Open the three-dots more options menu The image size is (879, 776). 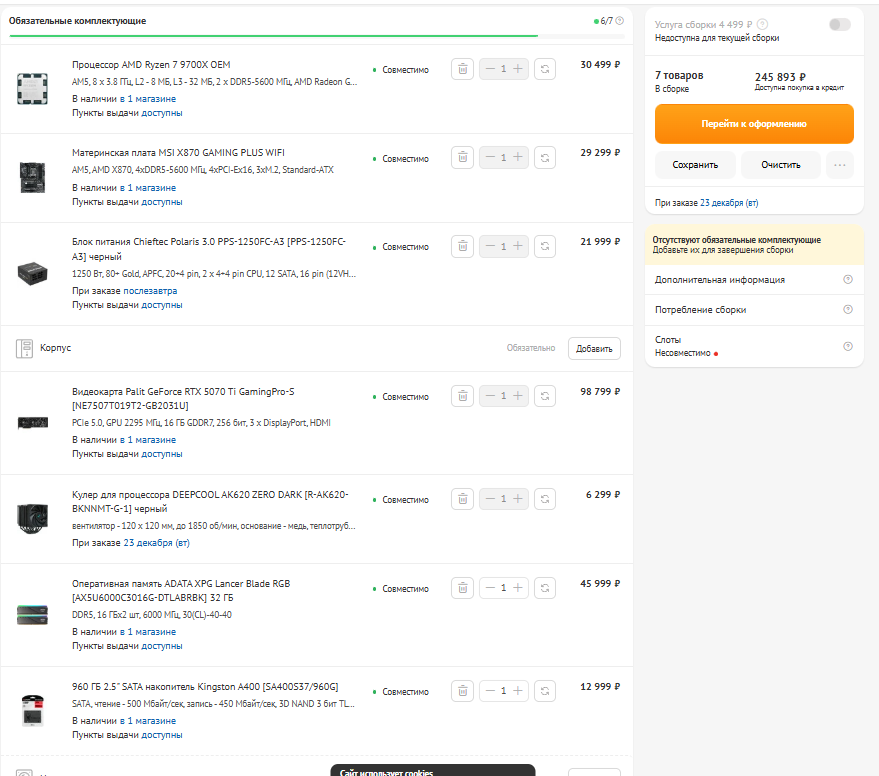pyautogui.click(x=840, y=165)
